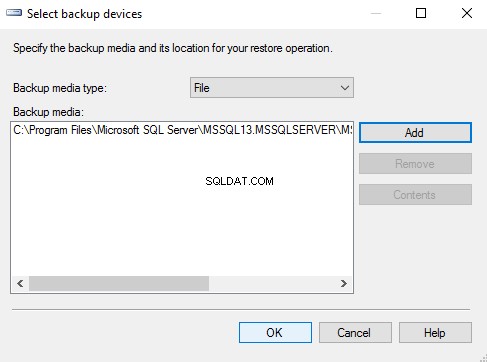Minimize the backup devices dialog
487x362 pixels.
[376, 13]
